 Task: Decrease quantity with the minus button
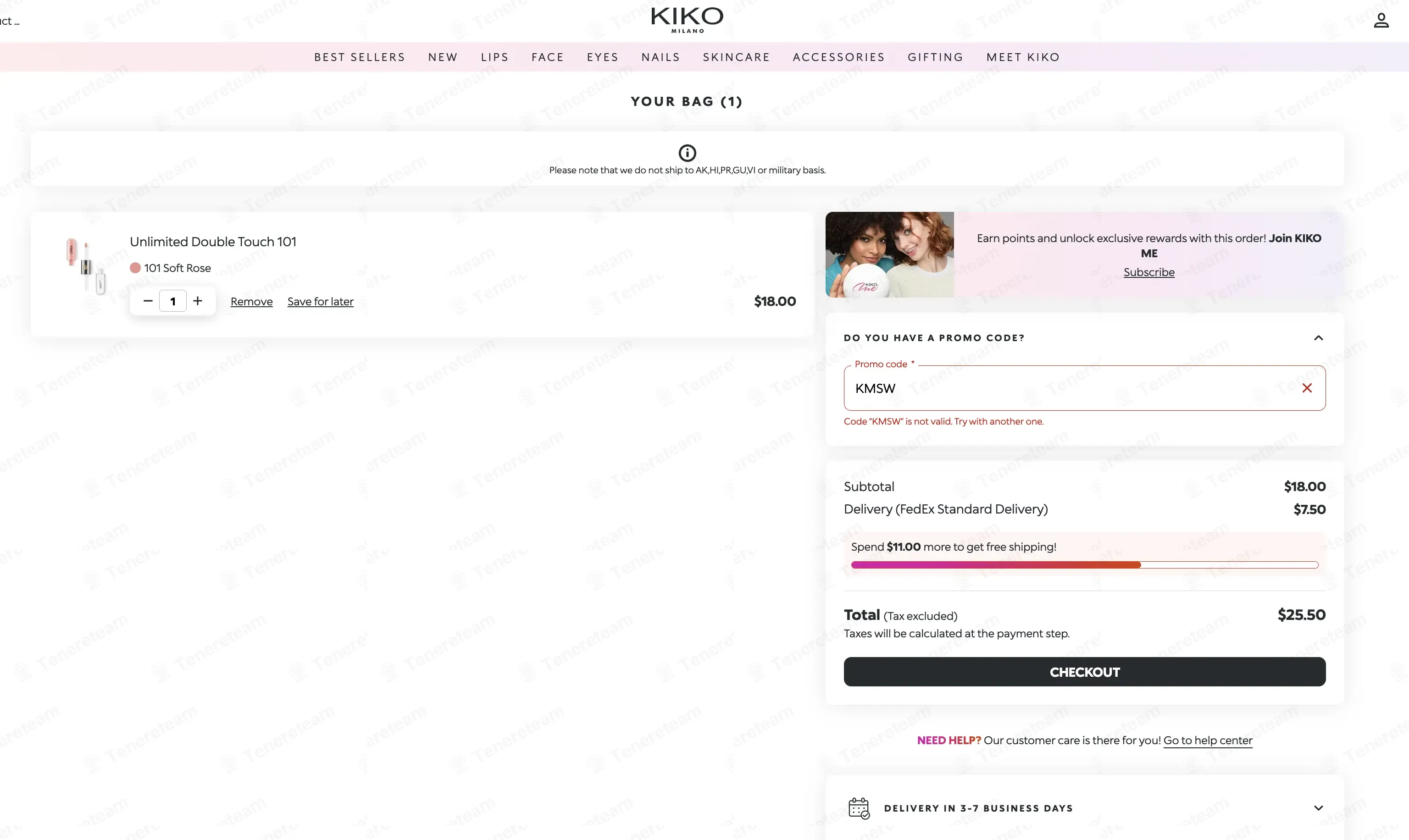click(148, 301)
